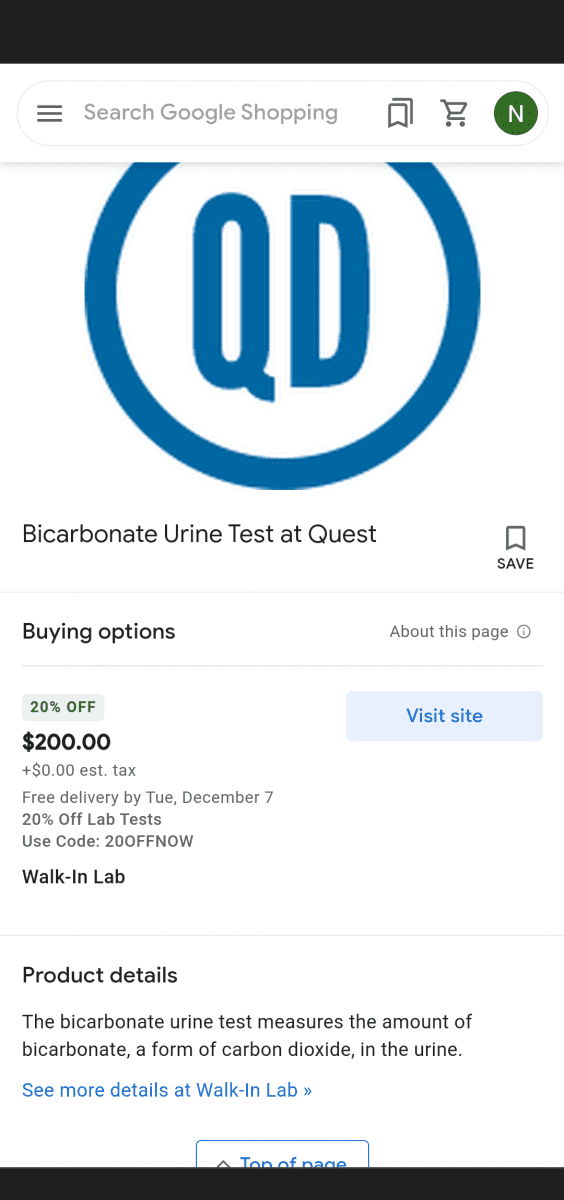This screenshot has width=564, height=1200.
Task: Click the Top of page button
Action: pos(282,1154)
